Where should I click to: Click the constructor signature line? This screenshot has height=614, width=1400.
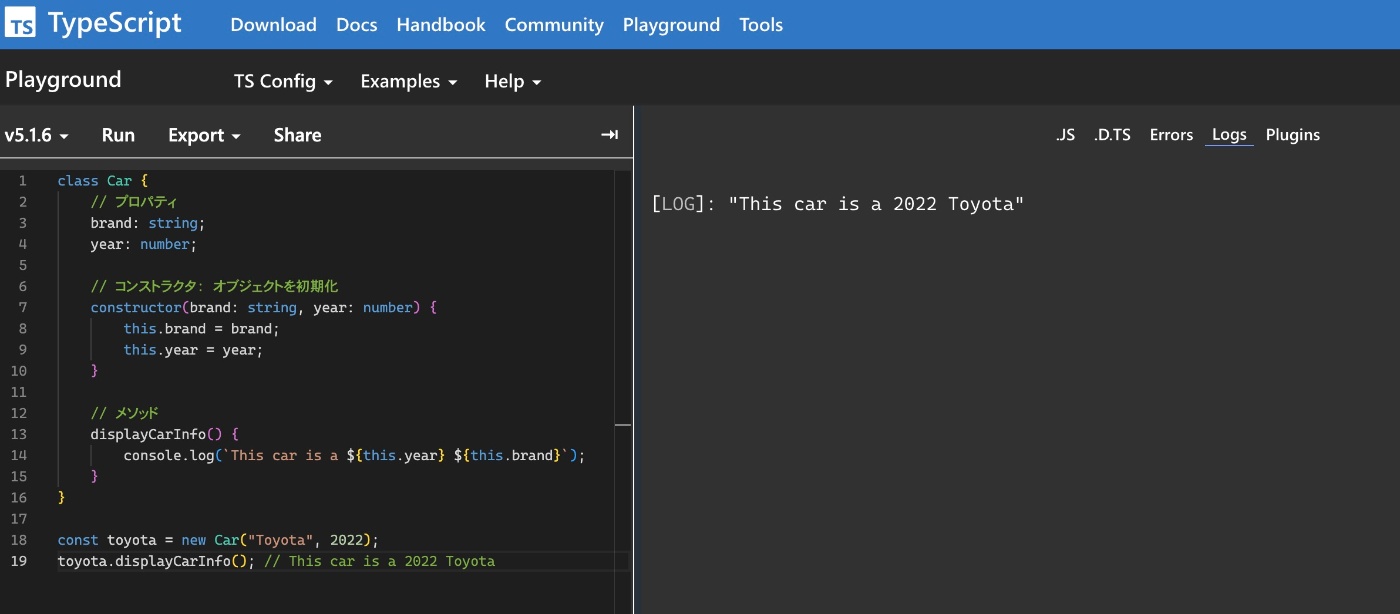pos(264,307)
